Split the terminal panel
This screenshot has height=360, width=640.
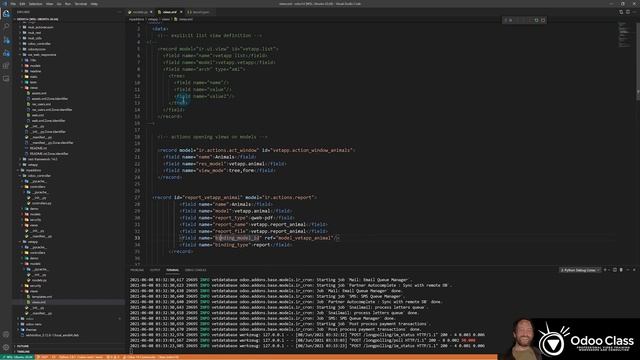[x=615, y=270]
